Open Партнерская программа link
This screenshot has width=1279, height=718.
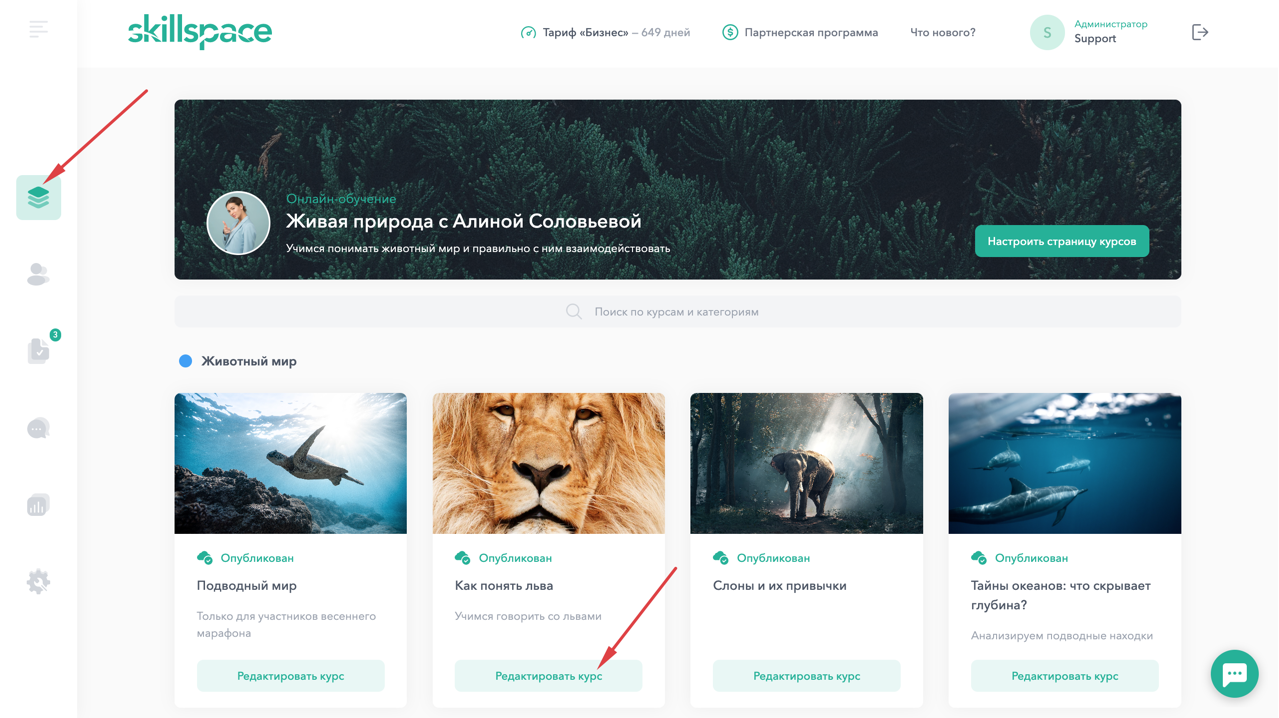[x=811, y=33]
